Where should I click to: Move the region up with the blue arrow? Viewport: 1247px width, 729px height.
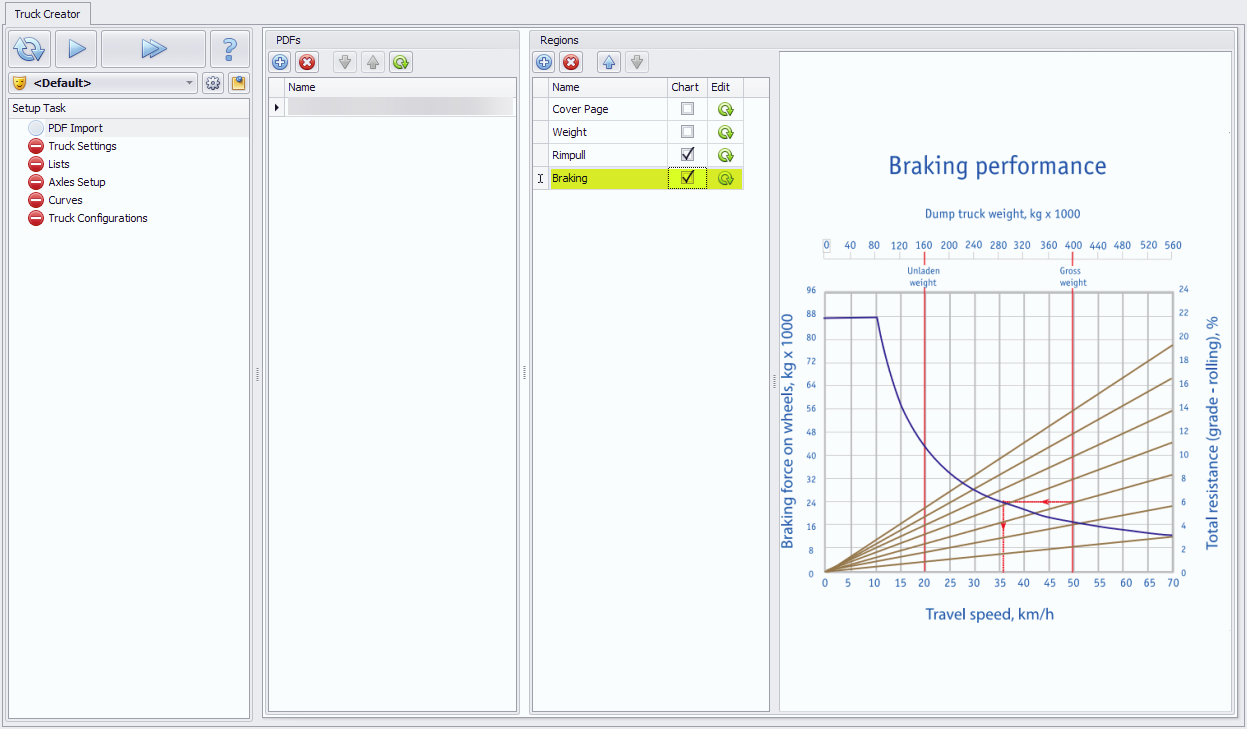pos(609,62)
